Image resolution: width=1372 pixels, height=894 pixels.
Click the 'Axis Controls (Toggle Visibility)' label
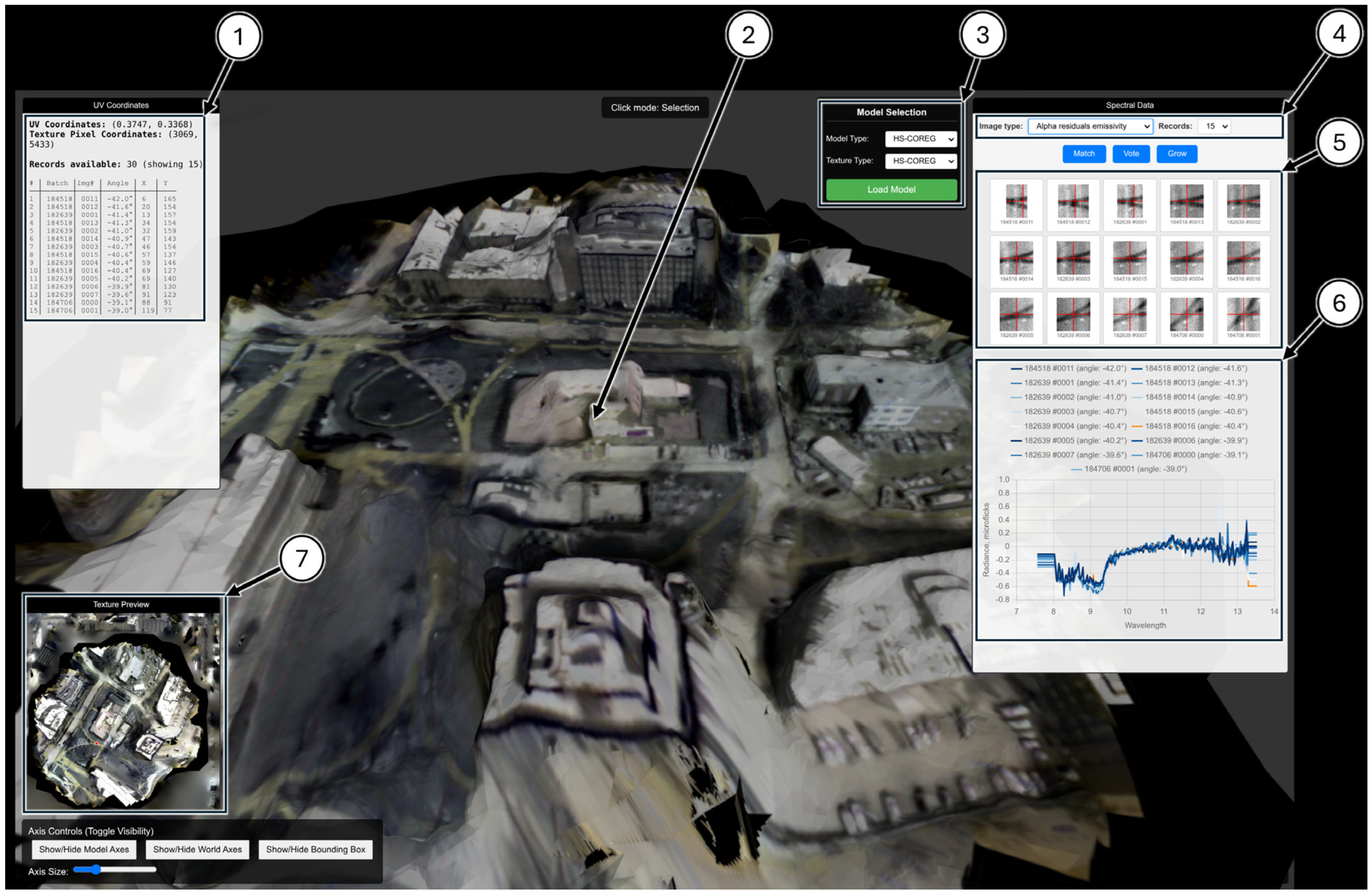click(x=91, y=830)
